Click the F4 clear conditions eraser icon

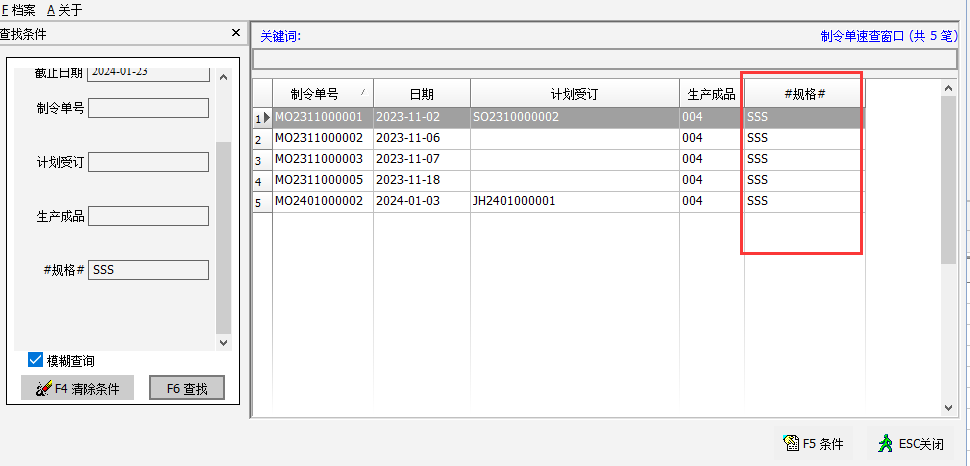coord(43,389)
